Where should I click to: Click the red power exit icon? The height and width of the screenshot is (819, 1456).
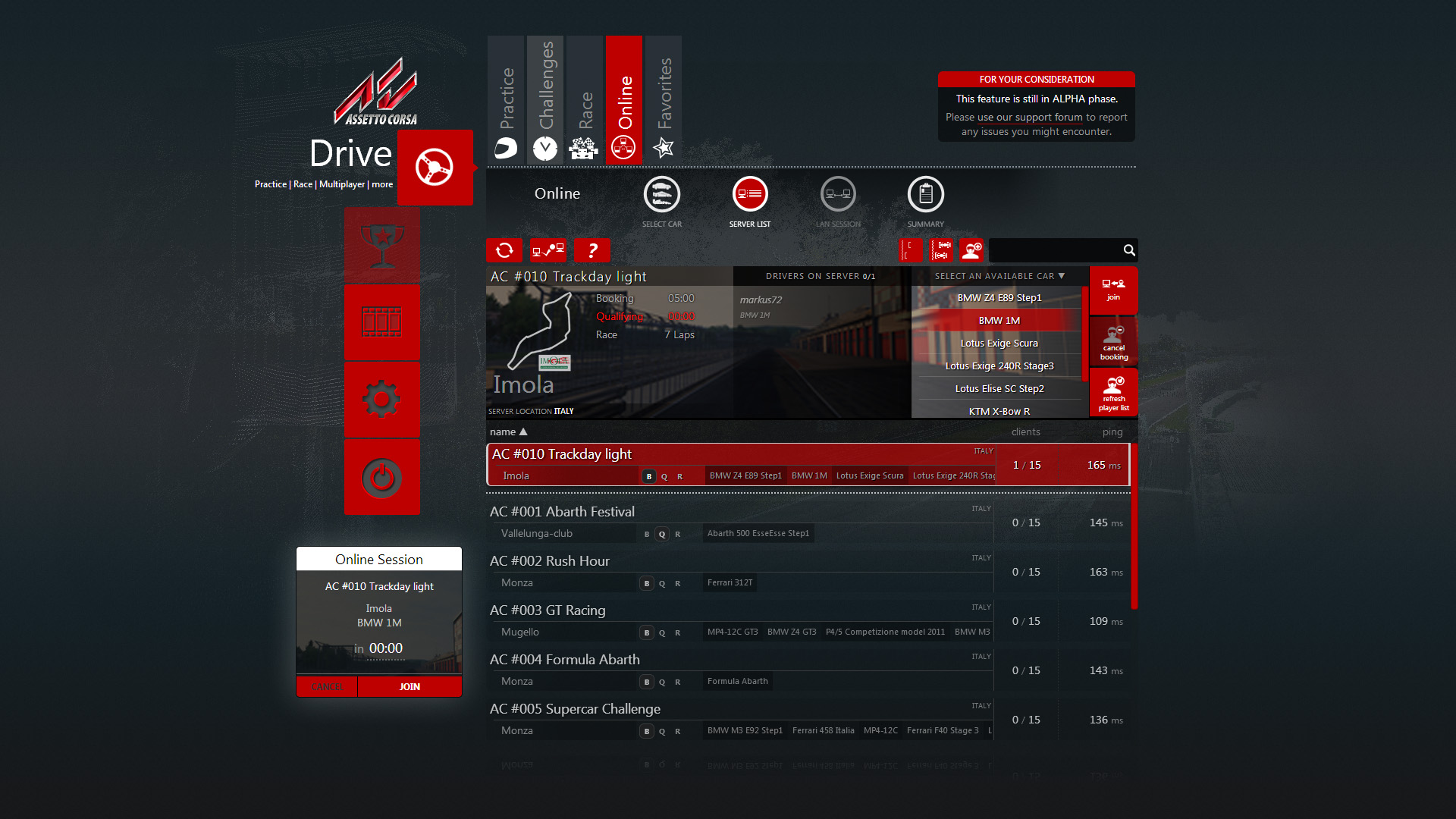coord(381,477)
